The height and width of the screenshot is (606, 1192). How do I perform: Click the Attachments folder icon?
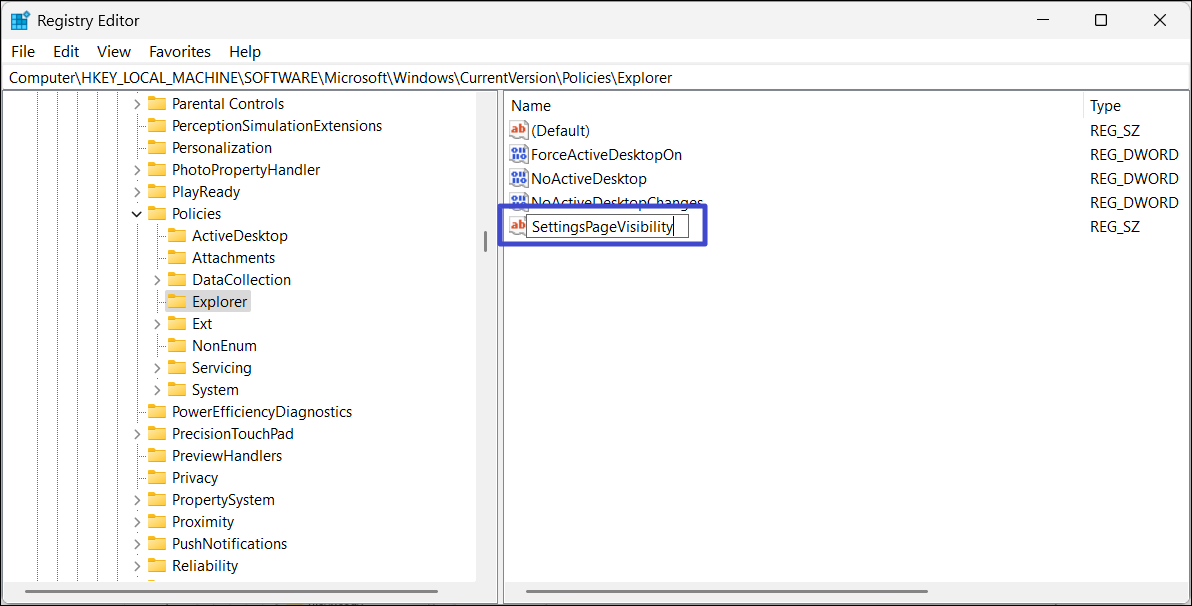click(177, 258)
